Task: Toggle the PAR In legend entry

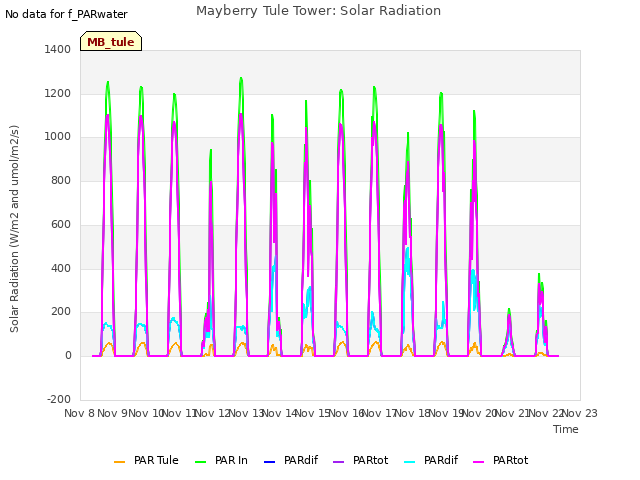Action: point(231,460)
